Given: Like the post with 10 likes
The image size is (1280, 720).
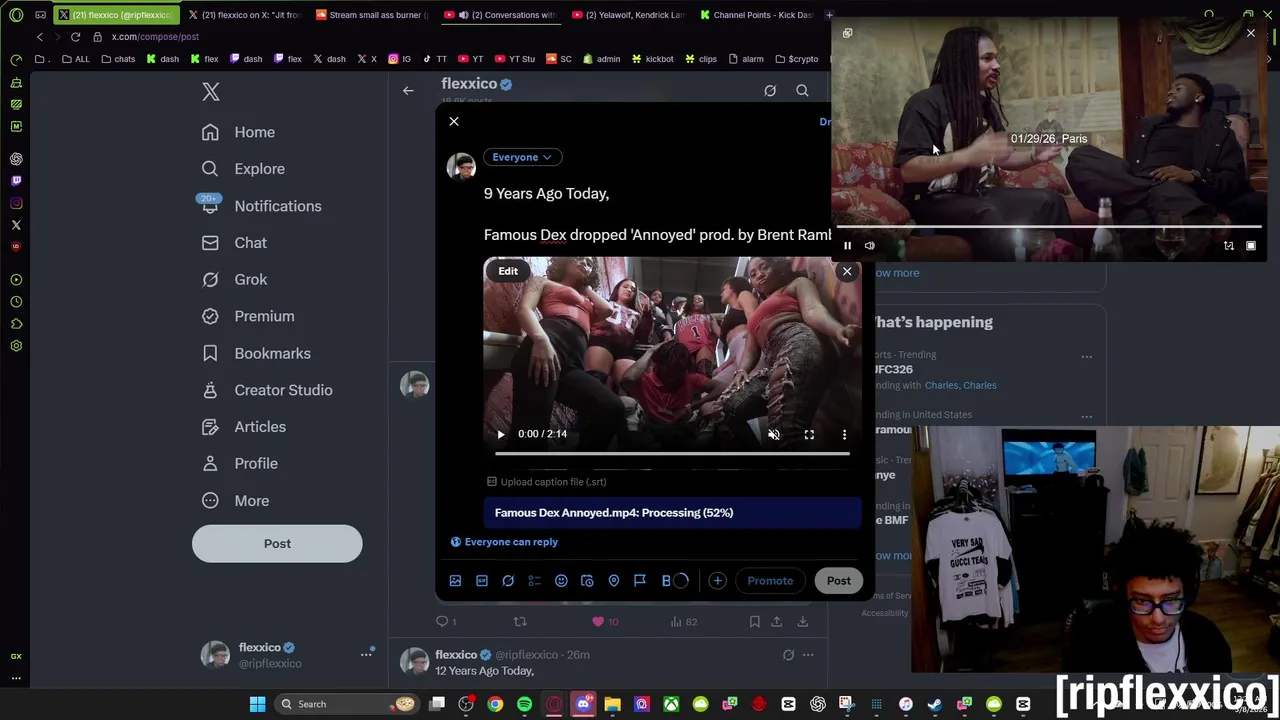Looking at the screenshot, I should pos(598,622).
